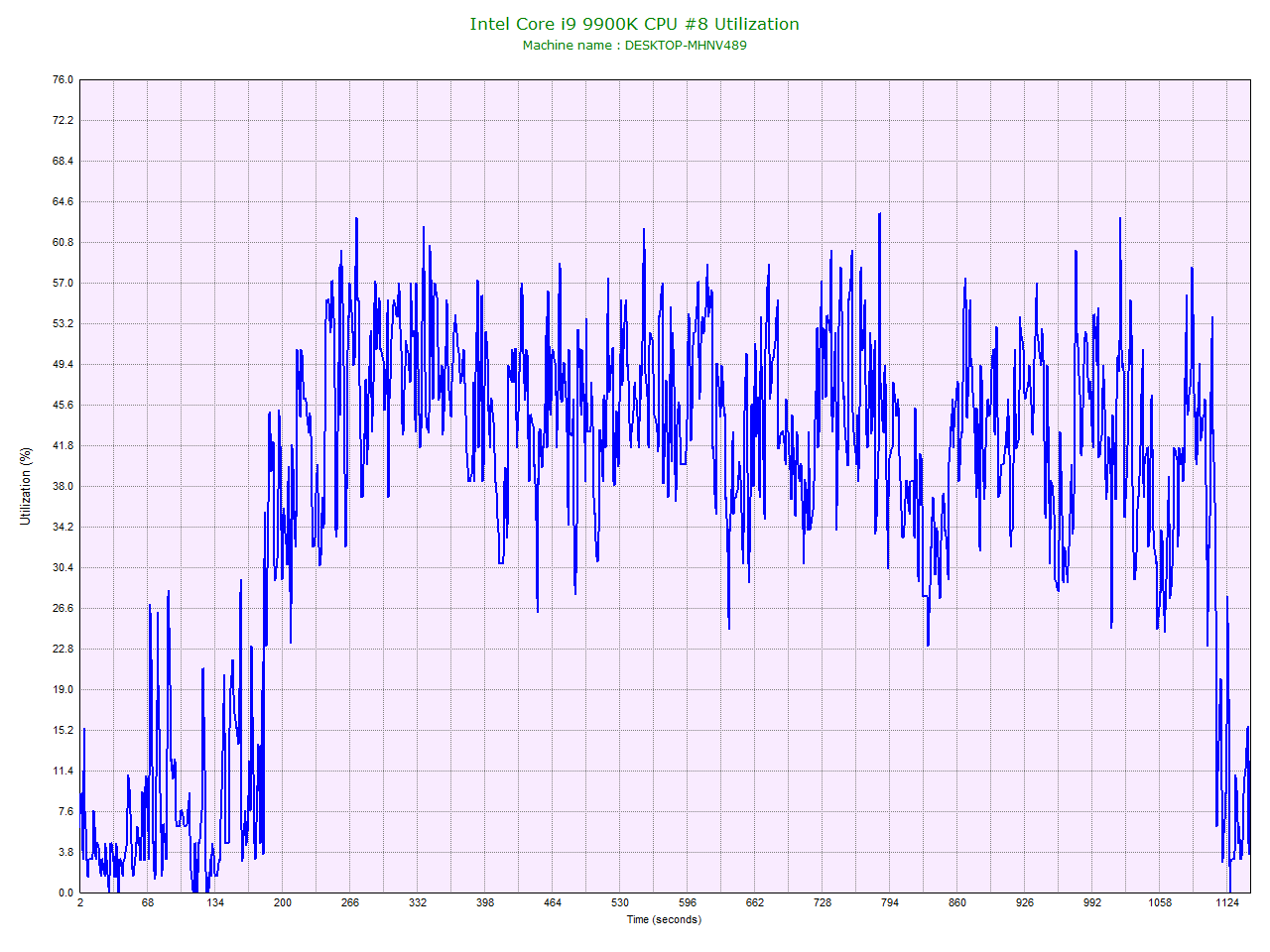Pick the 60.8 utilization axis tick label

tap(63, 242)
